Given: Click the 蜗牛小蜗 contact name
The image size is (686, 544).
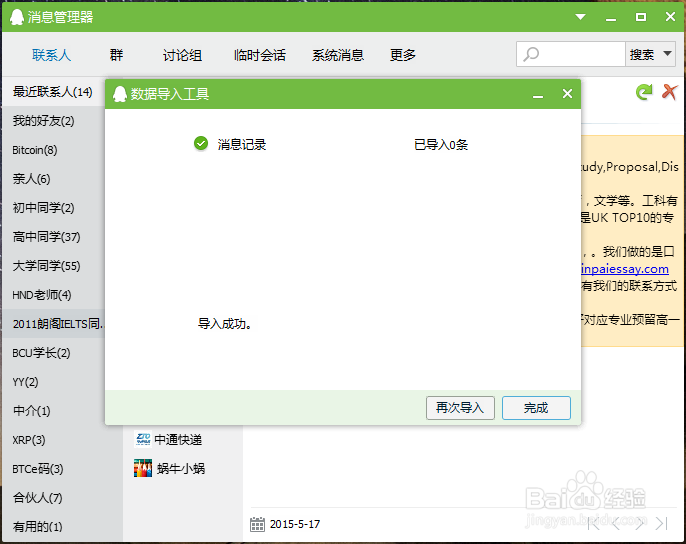Looking at the screenshot, I should tap(180, 469).
